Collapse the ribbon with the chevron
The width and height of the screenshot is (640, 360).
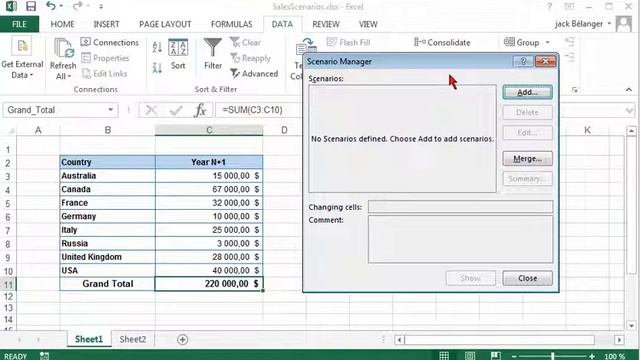(x=629, y=90)
